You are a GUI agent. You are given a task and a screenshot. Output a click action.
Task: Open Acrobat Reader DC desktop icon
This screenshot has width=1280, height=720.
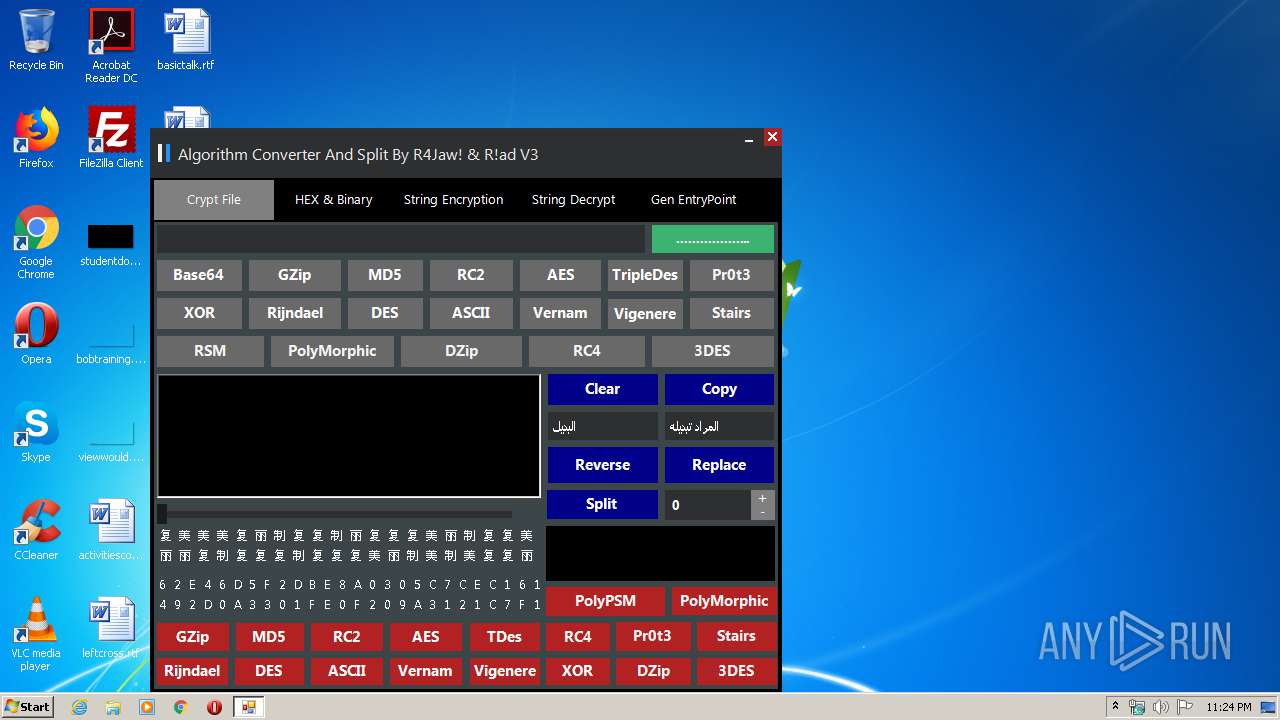click(111, 47)
